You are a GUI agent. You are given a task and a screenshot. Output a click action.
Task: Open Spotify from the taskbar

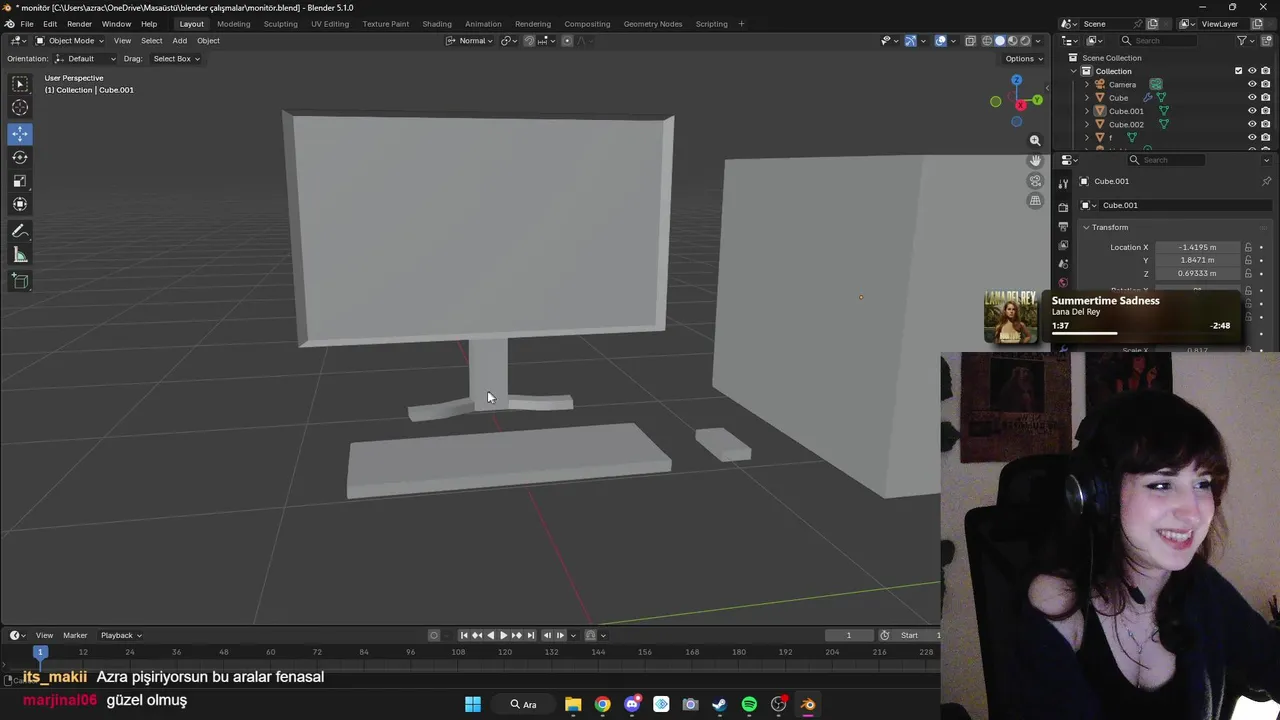(749, 704)
